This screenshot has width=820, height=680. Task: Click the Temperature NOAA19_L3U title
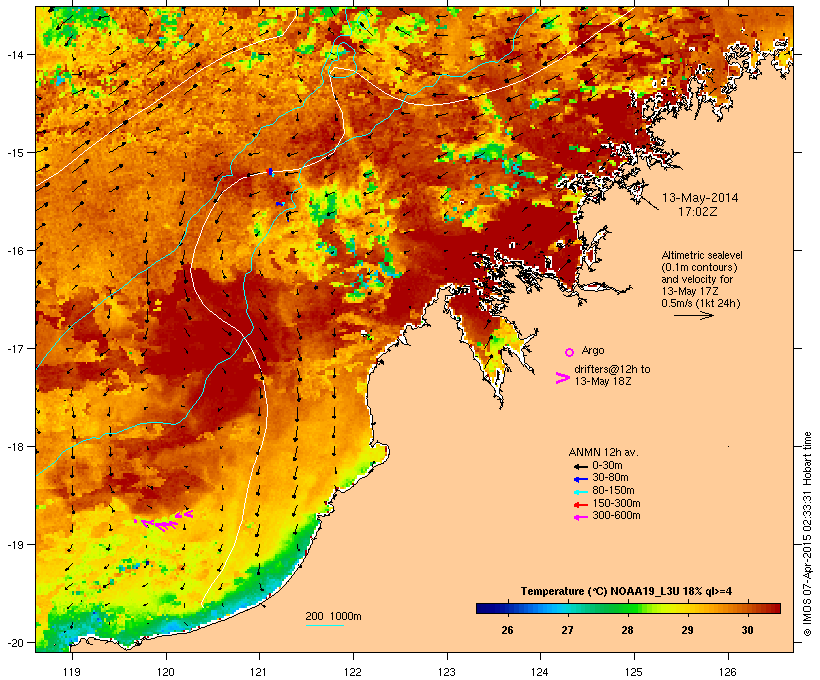pyautogui.click(x=626, y=591)
